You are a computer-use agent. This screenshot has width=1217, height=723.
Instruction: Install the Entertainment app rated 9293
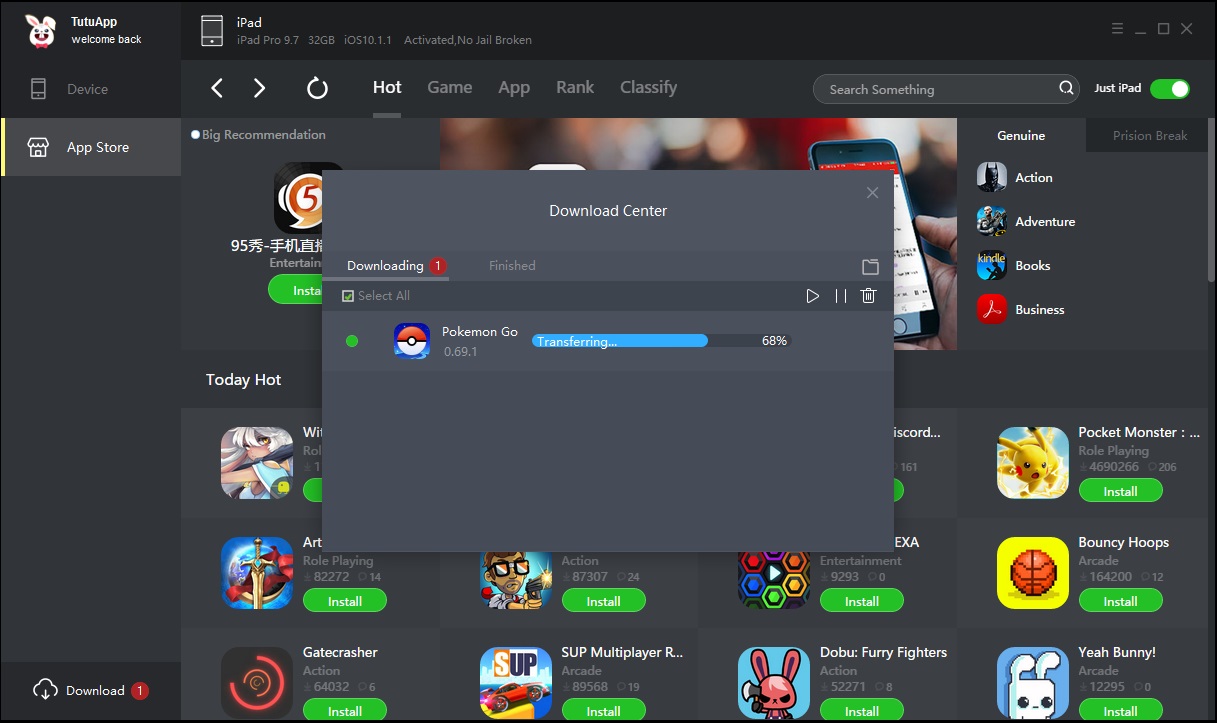pos(862,601)
